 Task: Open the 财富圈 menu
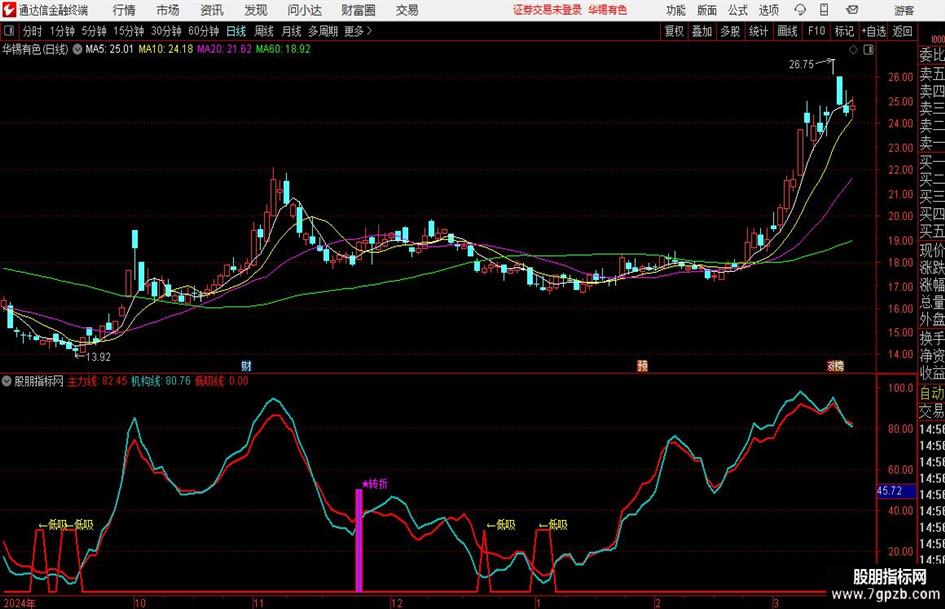tap(358, 10)
